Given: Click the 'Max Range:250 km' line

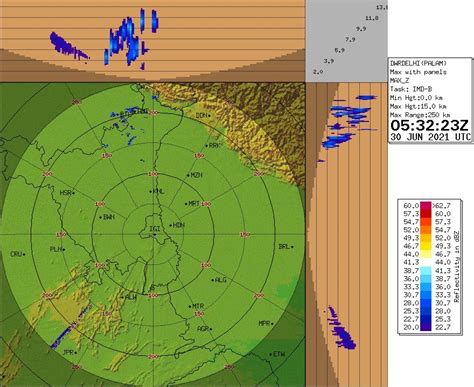Looking at the screenshot, I should pos(420,115).
